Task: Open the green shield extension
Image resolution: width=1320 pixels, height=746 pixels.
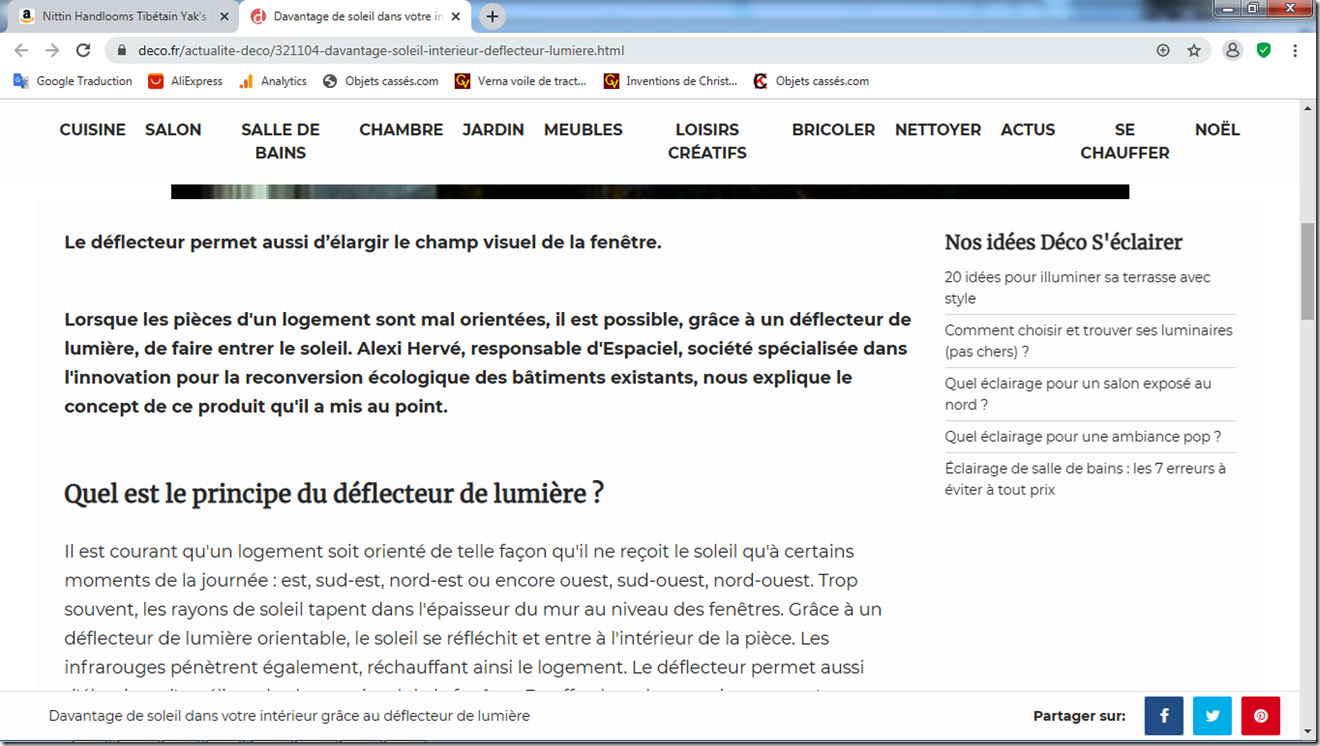Action: pyautogui.click(x=1264, y=50)
